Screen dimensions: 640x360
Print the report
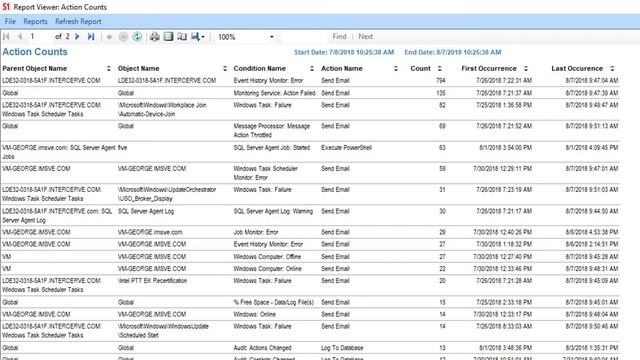coord(154,37)
